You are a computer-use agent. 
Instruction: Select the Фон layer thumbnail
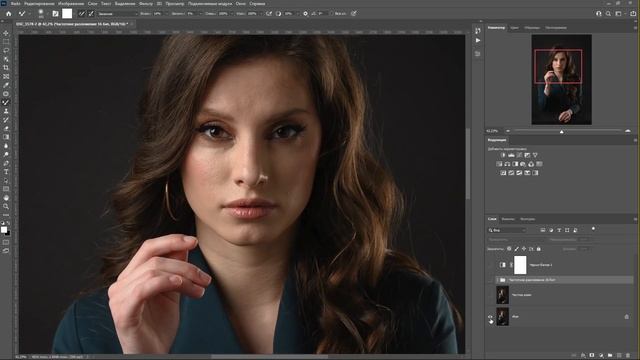(502, 316)
